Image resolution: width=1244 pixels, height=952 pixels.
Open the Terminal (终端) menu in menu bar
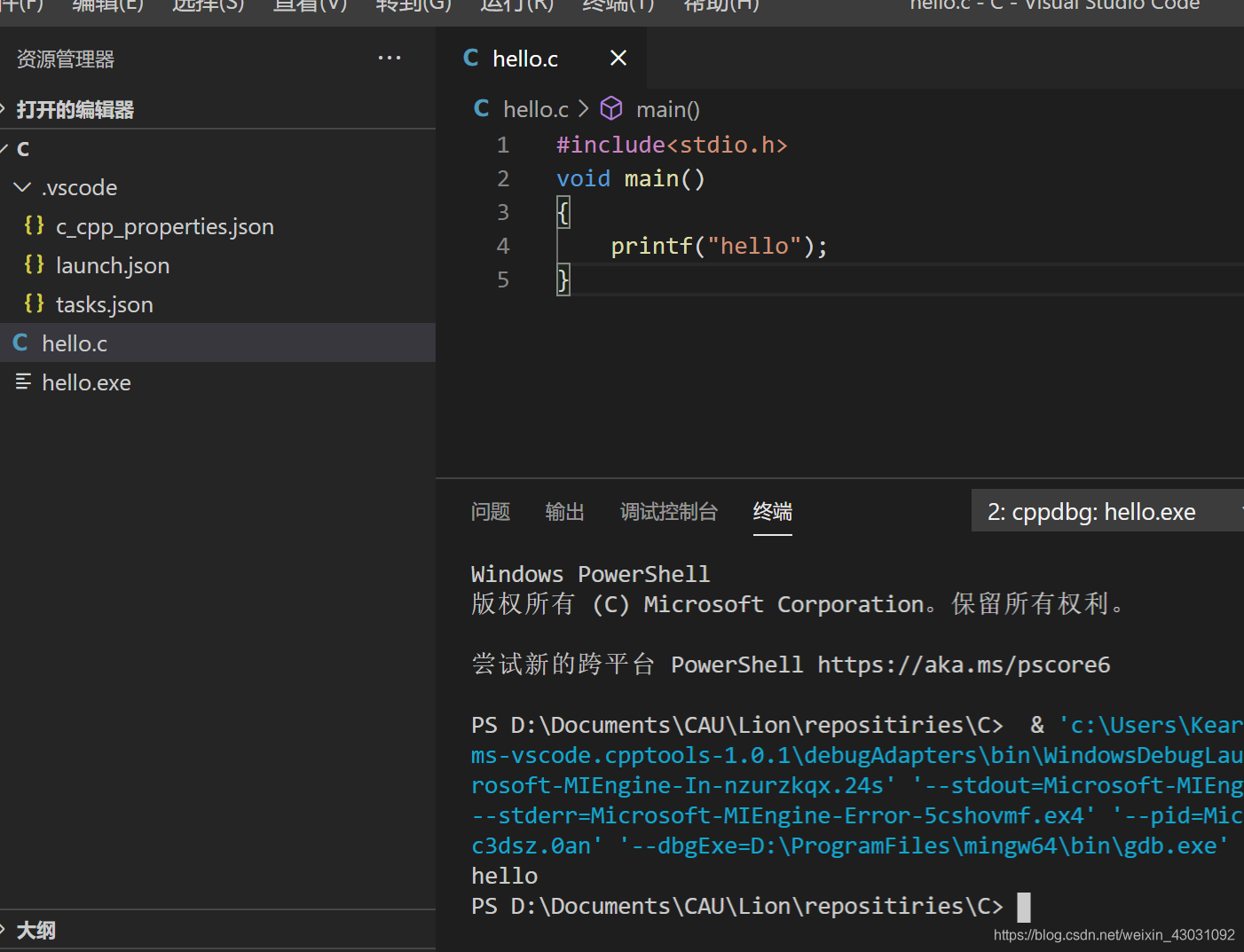[x=618, y=4]
